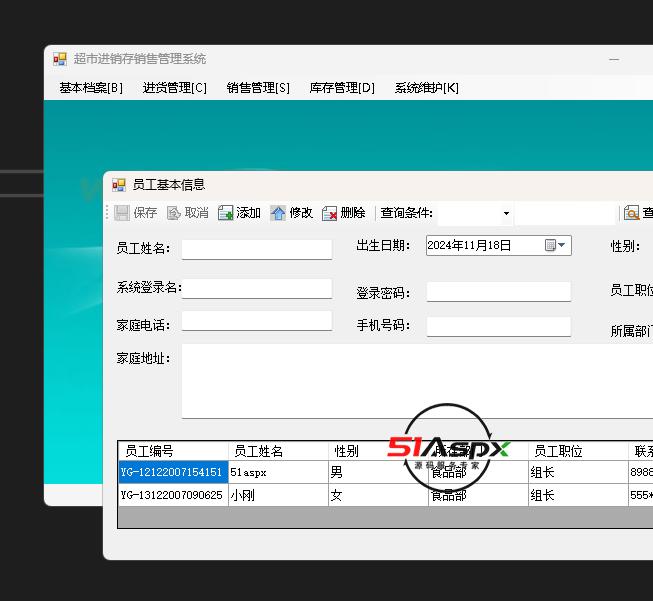Click the 保存 (Save) toolbar icon
The width and height of the screenshot is (653, 601).
(x=122, y=213)
